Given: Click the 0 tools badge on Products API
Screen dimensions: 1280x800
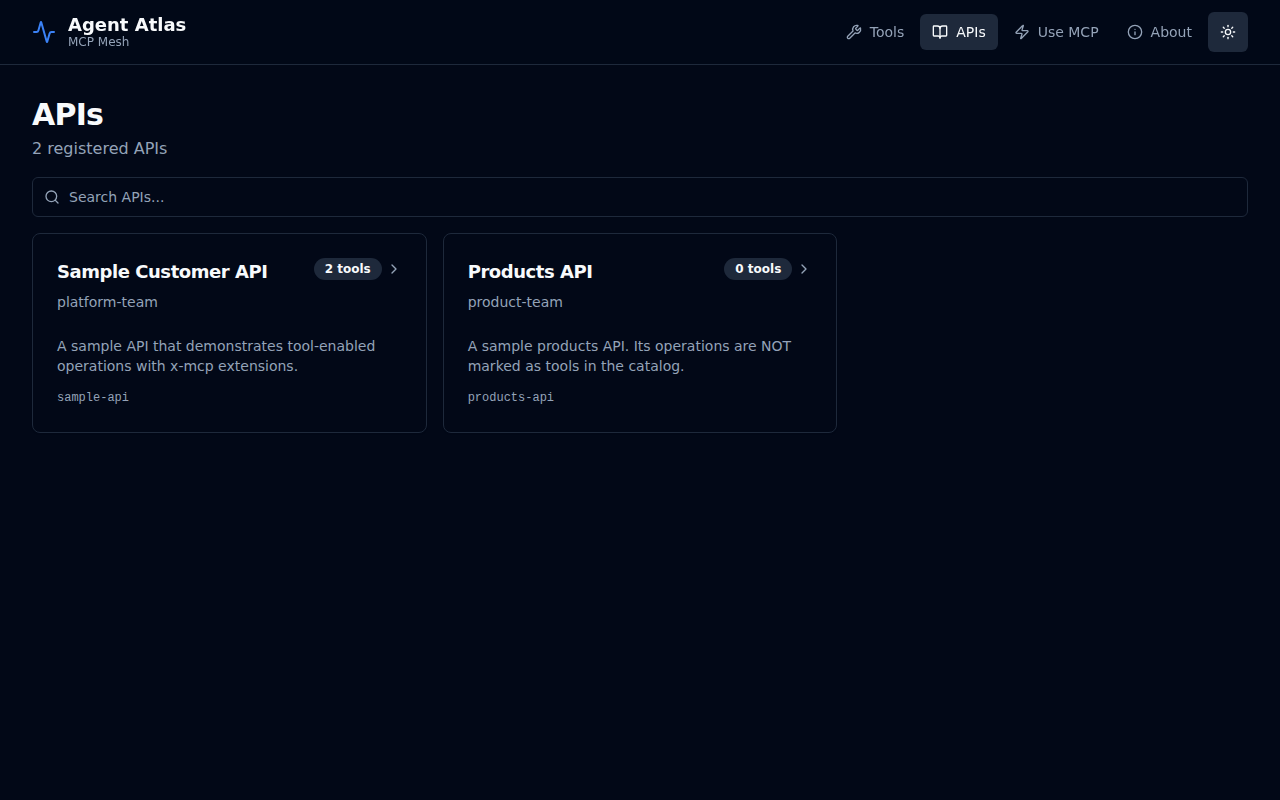Looking at the screenshot, I should (758, 268).
